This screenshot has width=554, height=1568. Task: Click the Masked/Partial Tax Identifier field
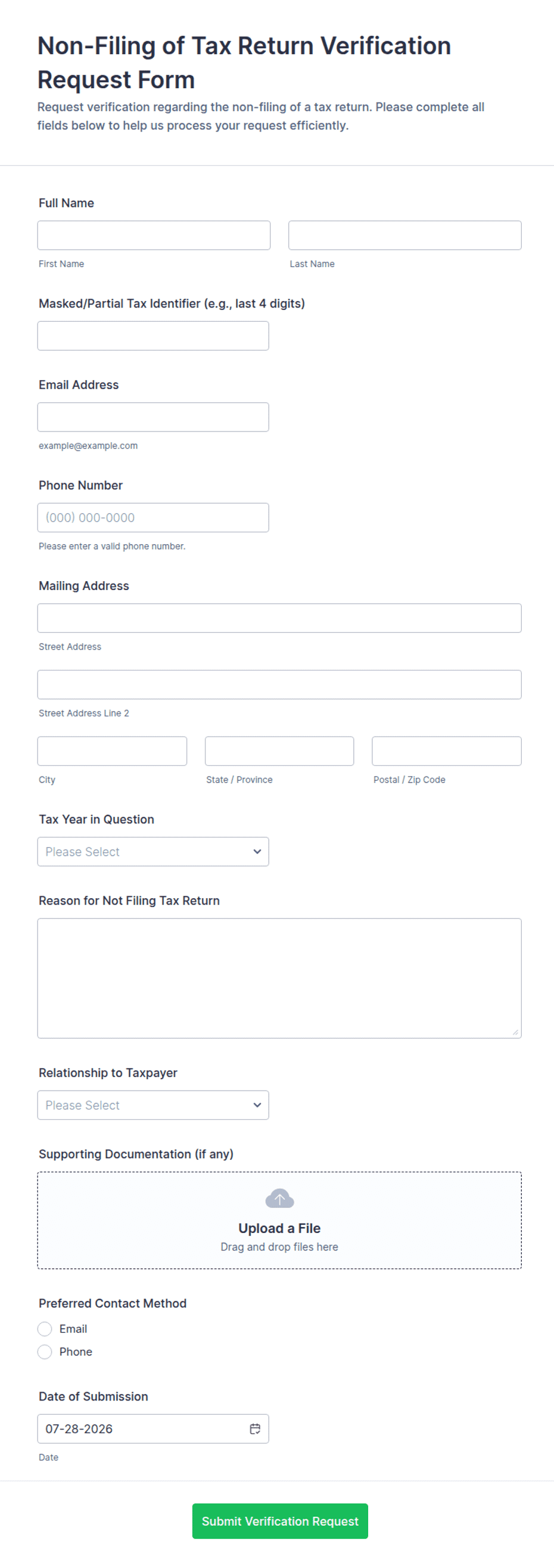[x=153, y=336]
